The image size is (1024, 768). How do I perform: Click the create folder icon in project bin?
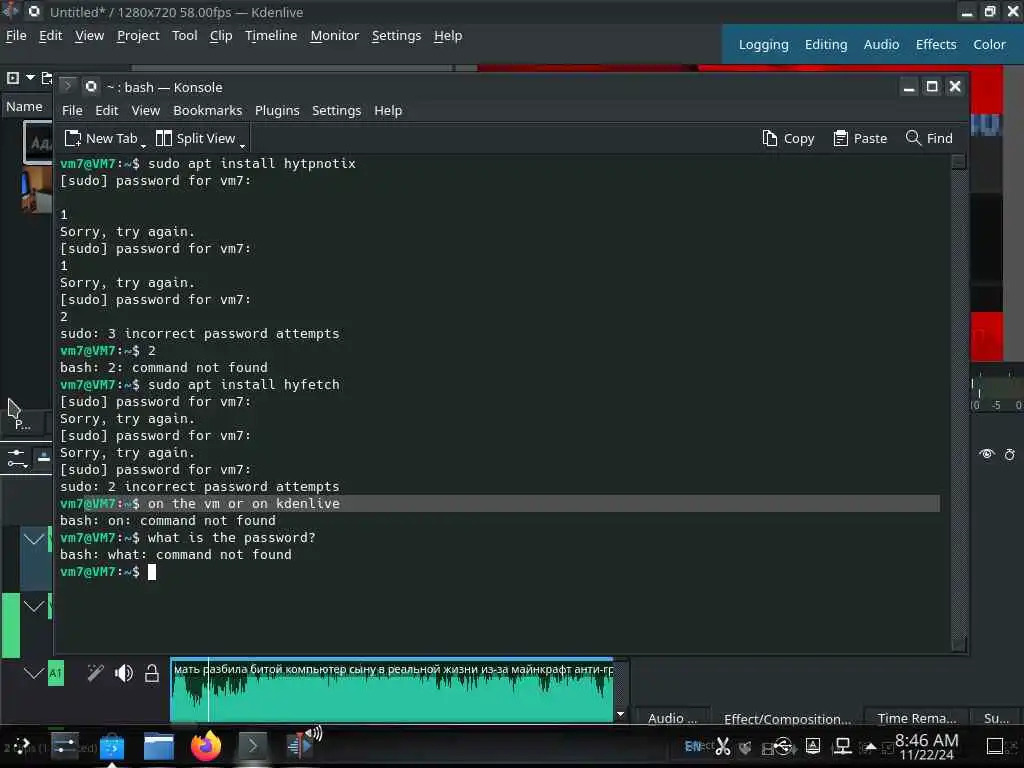point(46,78)
